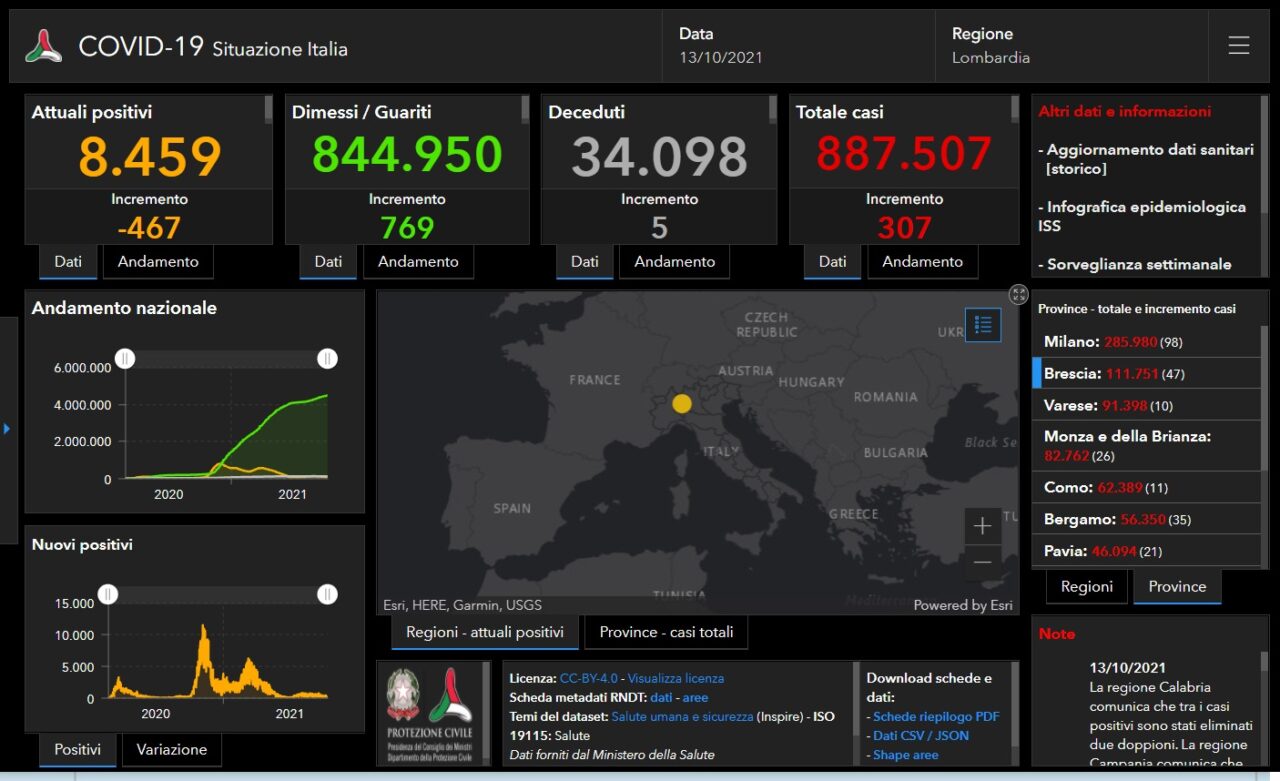Open the Dati CSV / JSON link
The width and height of the screenshot is (1280, 781).
[x=920, y=736]
